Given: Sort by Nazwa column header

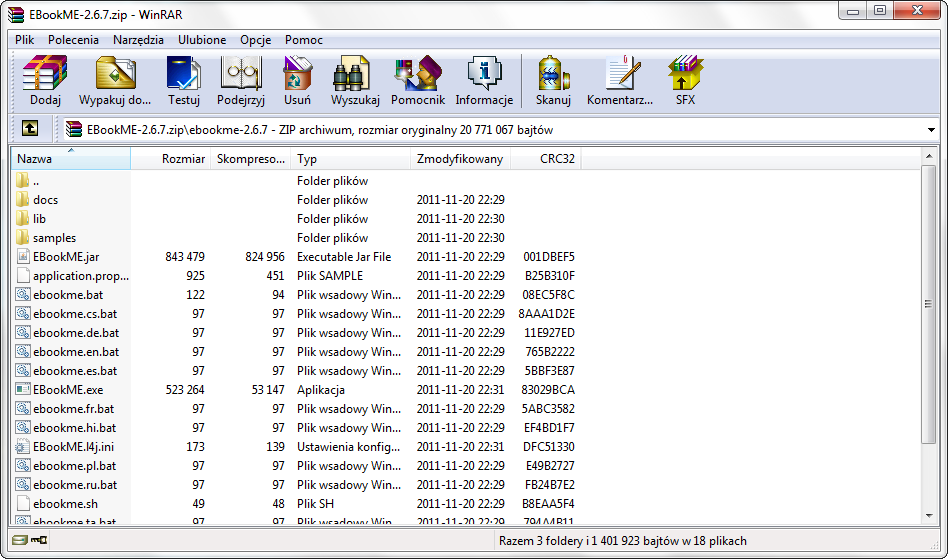Looking at the screenshot, I should (71, 159).
